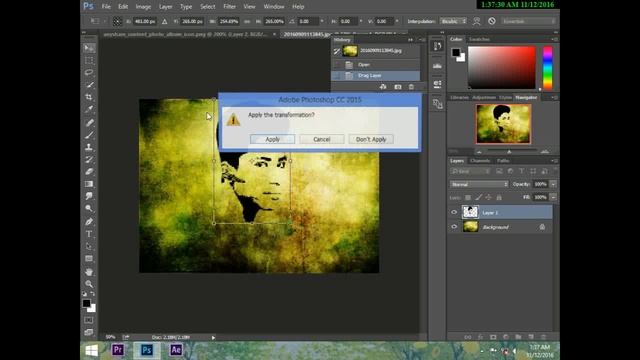The image size is (640, 360).
Task: Open the Opacity slider dropdown arrow
Action: (553, 184)
